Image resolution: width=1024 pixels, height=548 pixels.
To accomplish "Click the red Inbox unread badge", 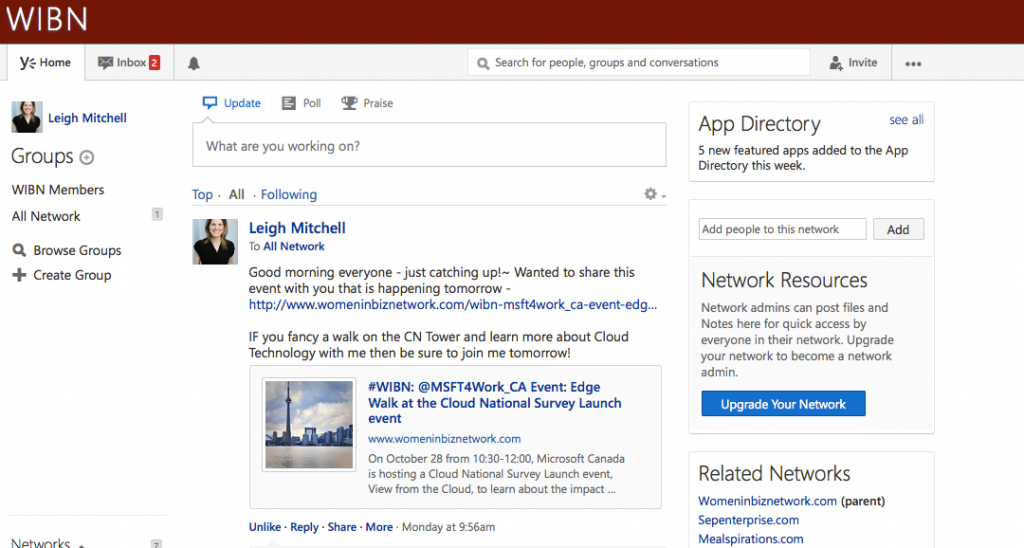I will pyautogui.click(x=154, y=63).
